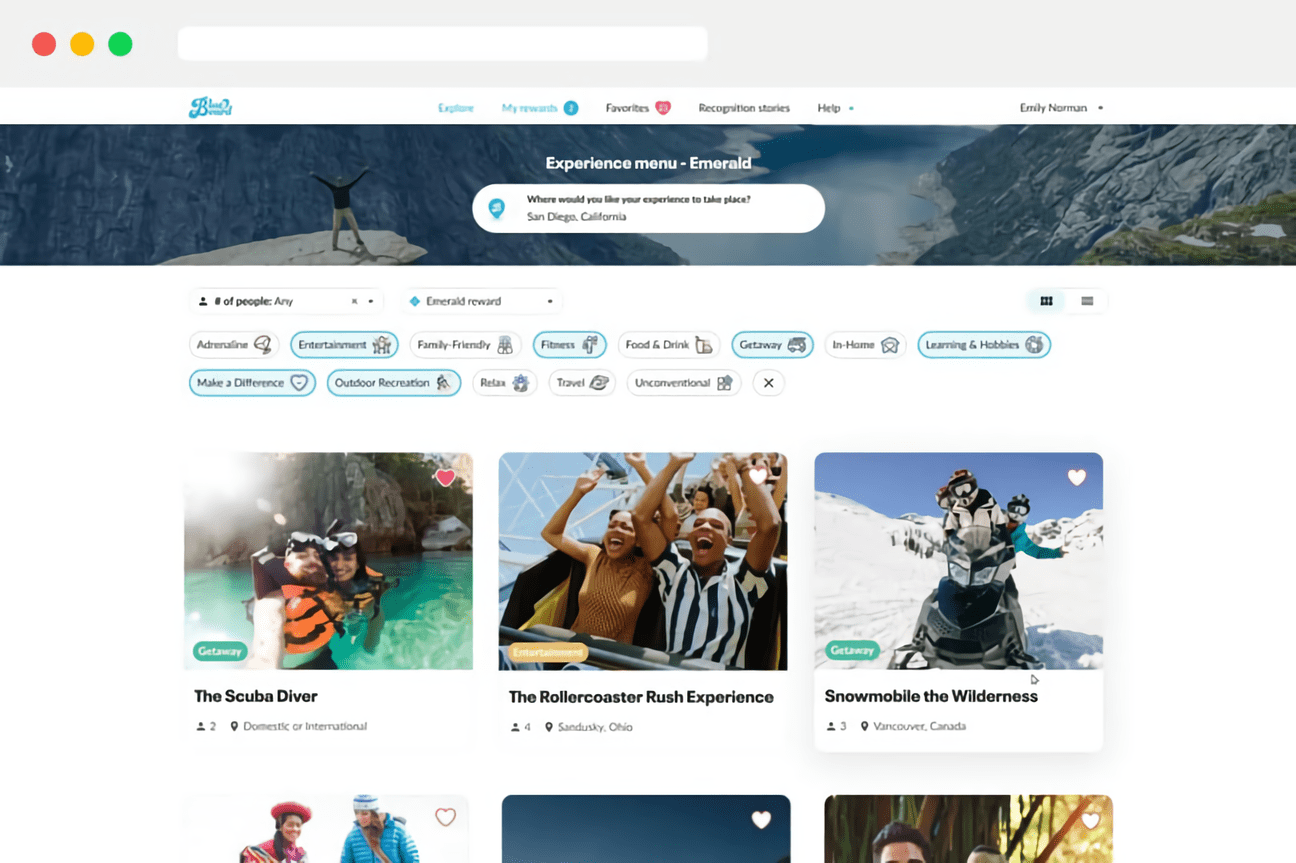Click The Scuba Diver title

[256, 696]
